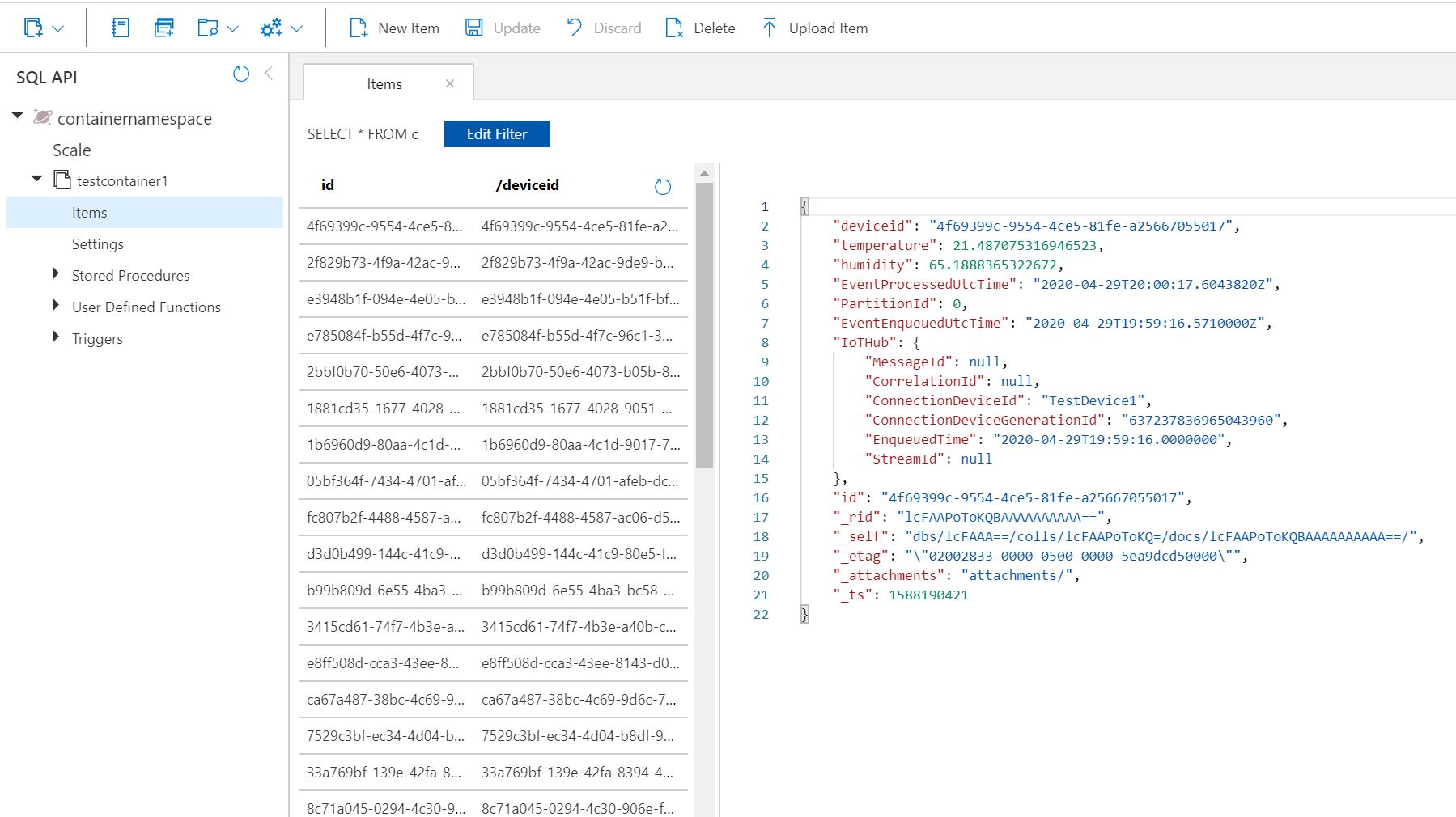Open Settings under testcontainer1
Image resolution: width=1456 pixels, height=817 pixels.
(97, 243)
